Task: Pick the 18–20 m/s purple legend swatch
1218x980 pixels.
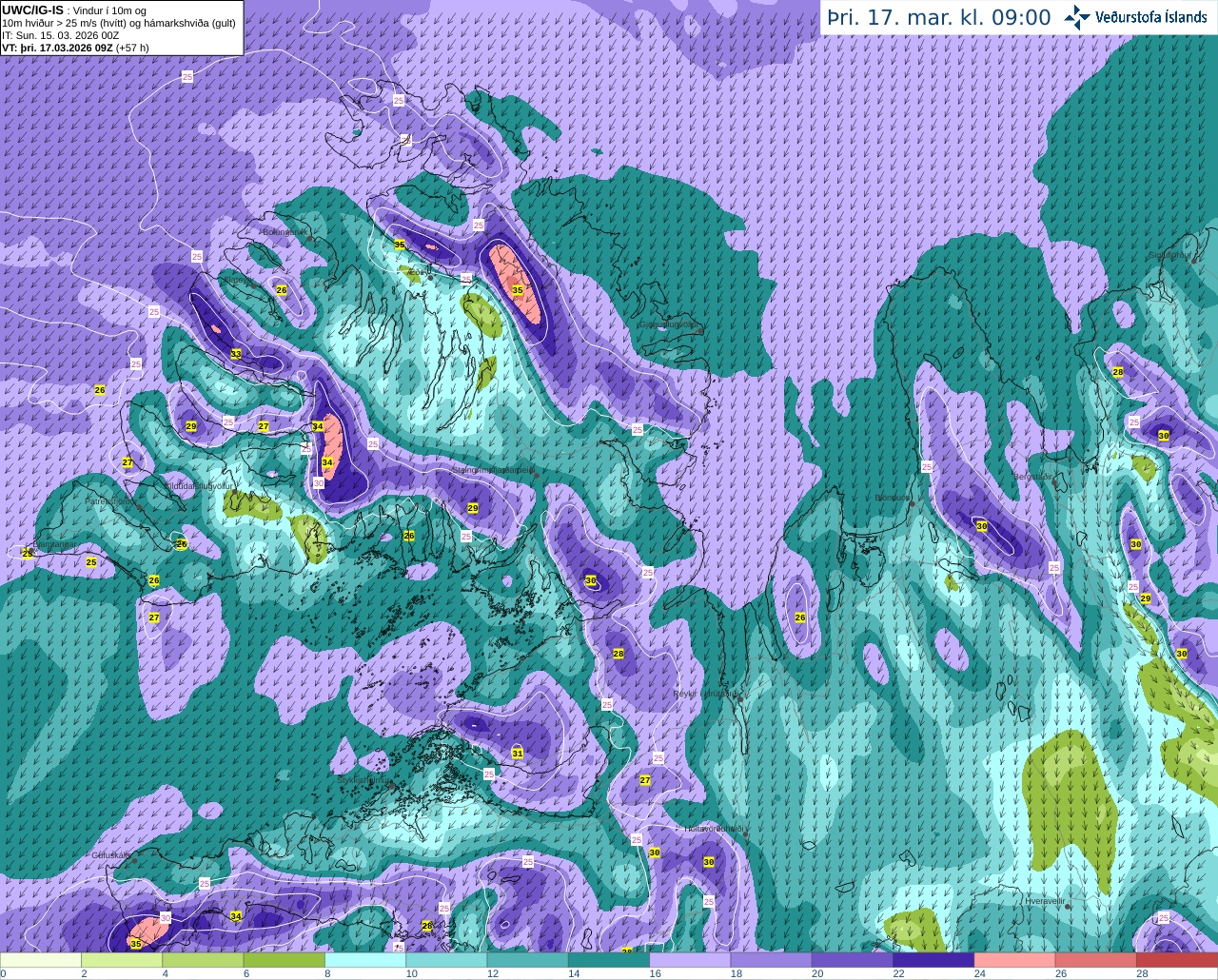Action: (772, 960)
